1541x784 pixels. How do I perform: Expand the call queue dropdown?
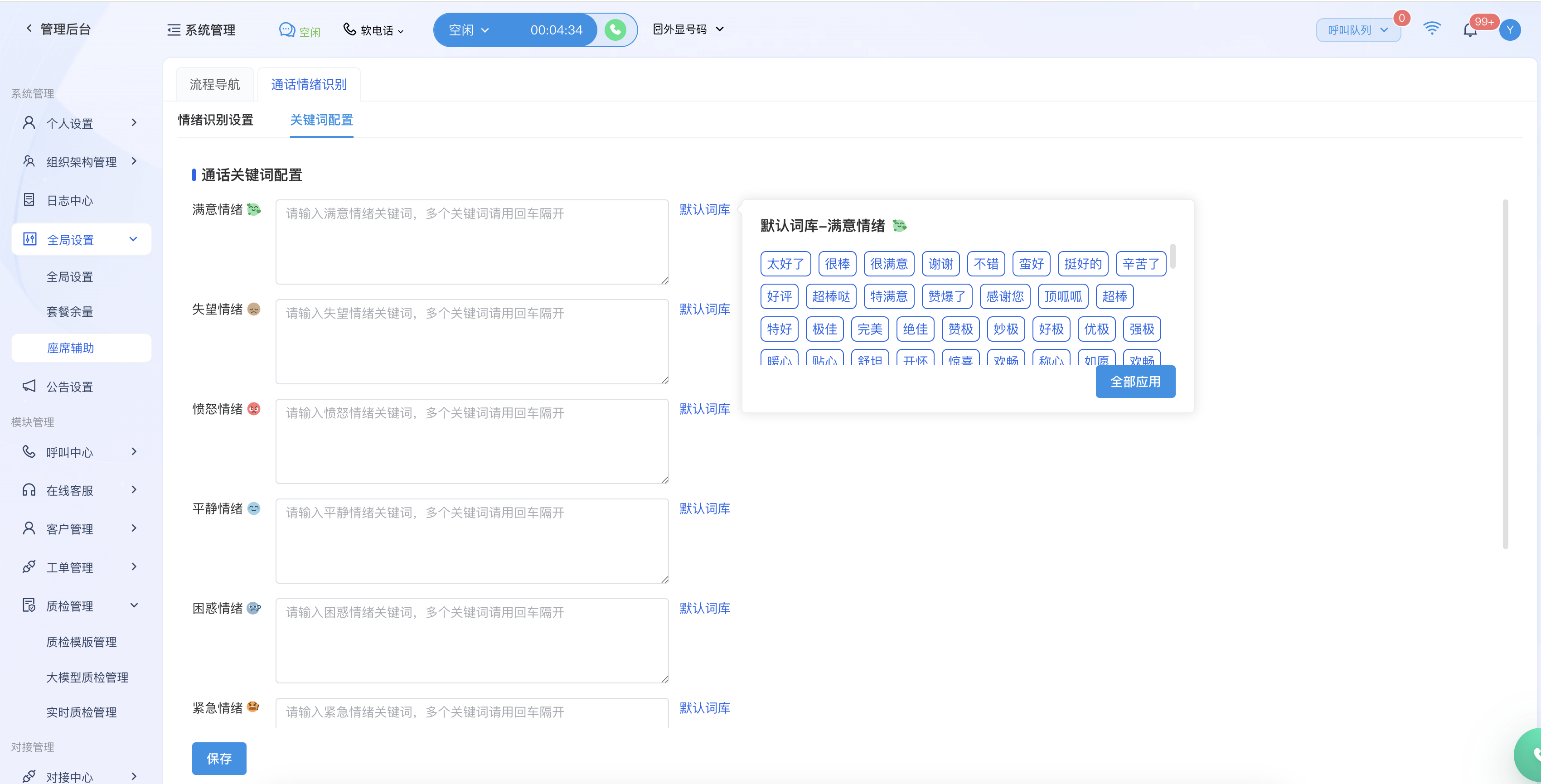coord(1357,30)
